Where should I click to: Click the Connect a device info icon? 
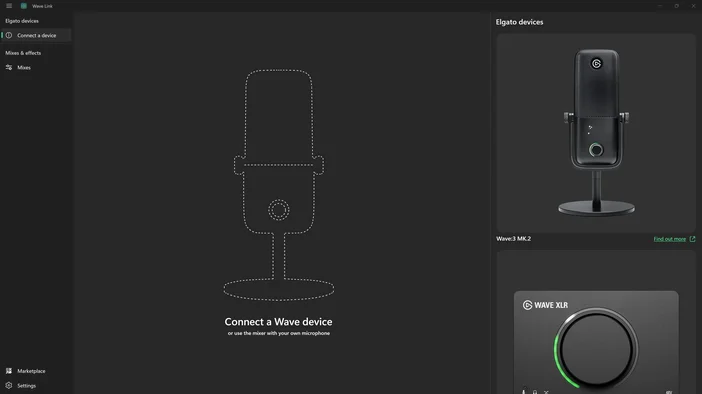tap(9, 35)
